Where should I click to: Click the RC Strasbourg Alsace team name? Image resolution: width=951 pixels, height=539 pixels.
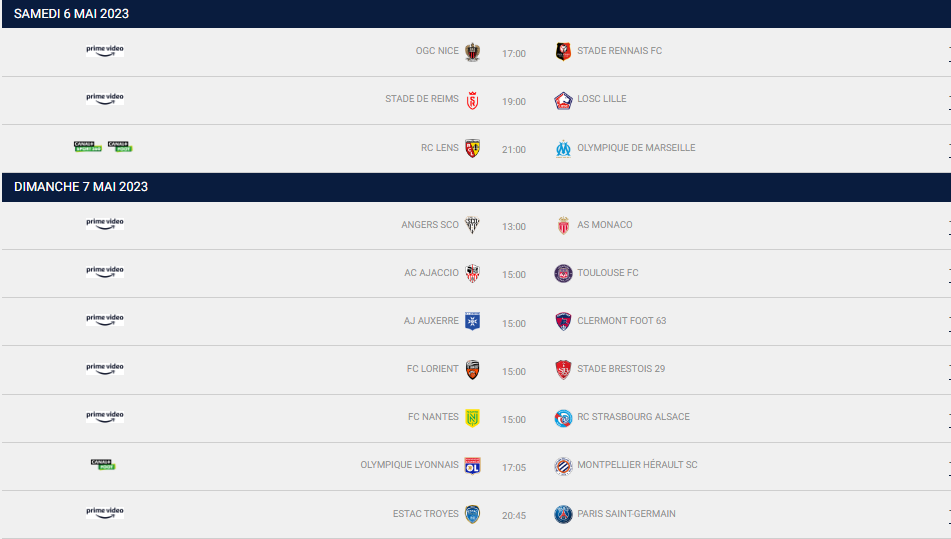[633, 417]
